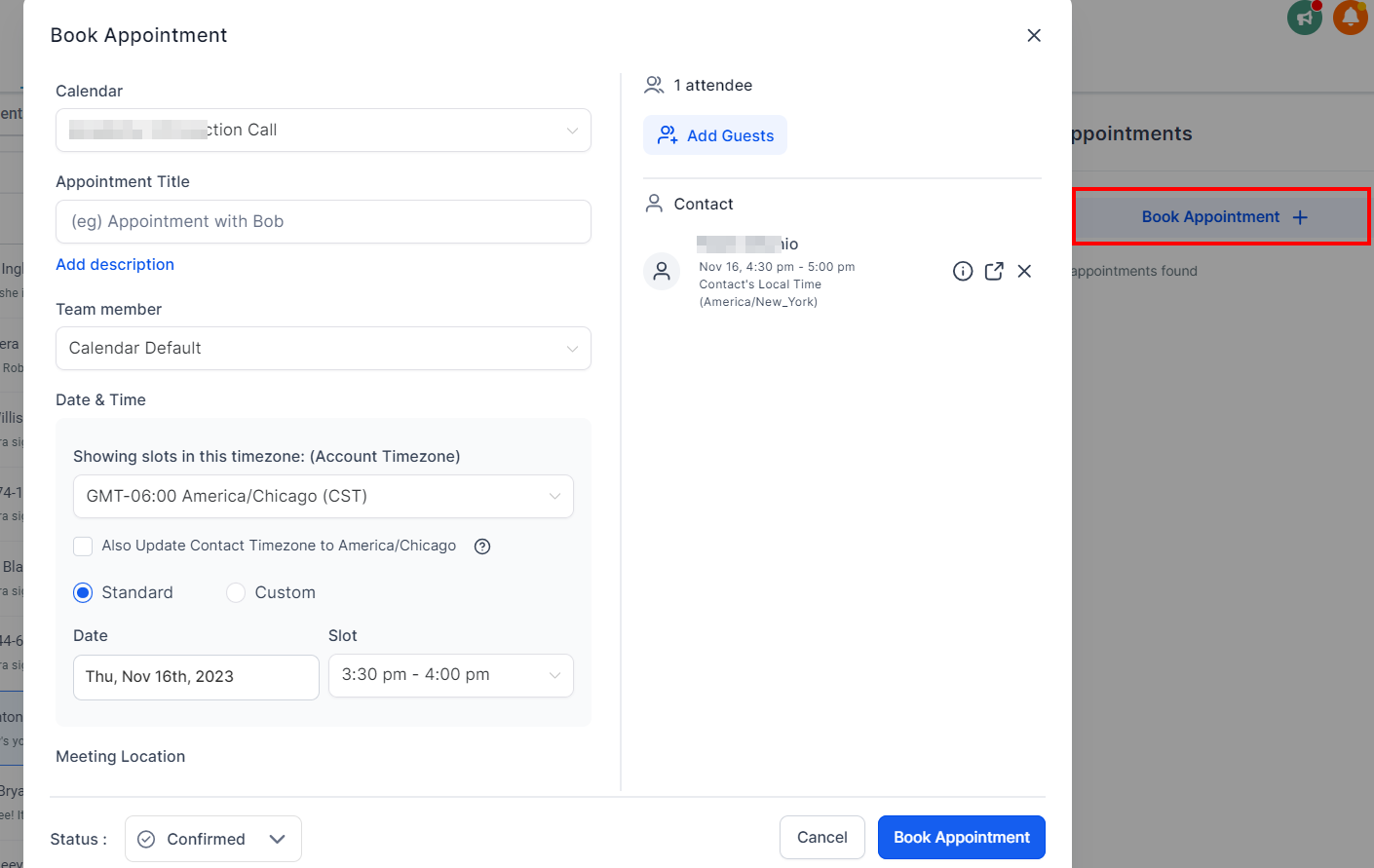Click the megaphone announcements icon
The height and width of the screenshot is (868, 1374).
point(1305,17)
